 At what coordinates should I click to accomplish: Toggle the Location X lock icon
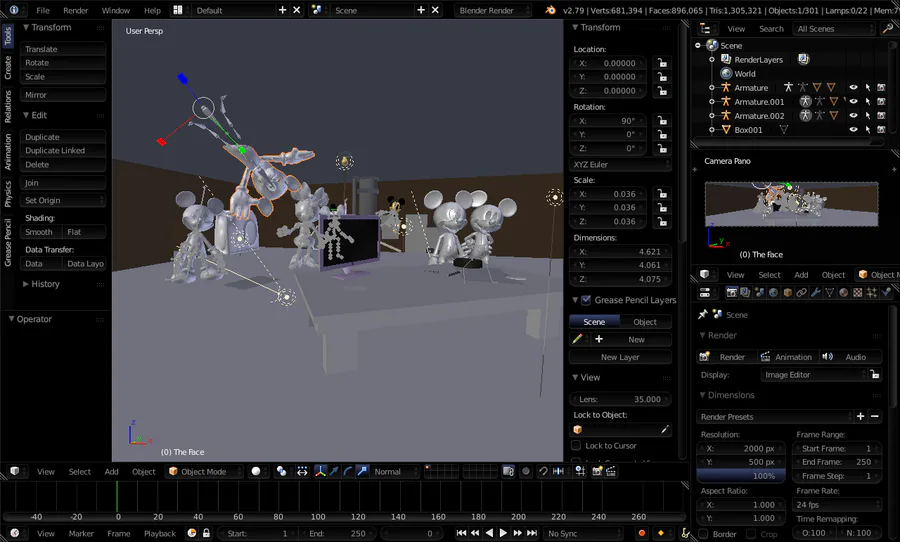(662, 63)
